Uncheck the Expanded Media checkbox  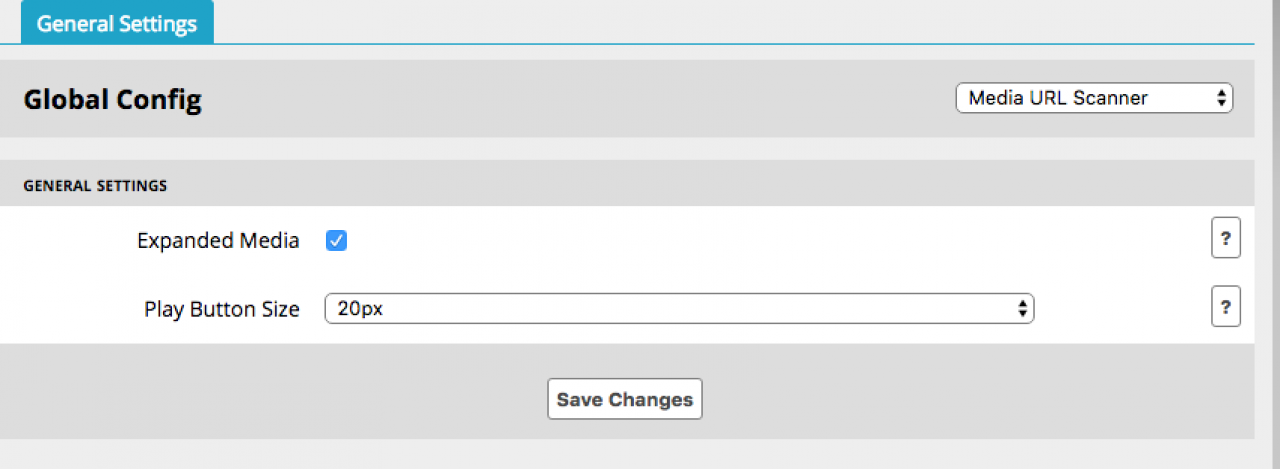(337, 241)
